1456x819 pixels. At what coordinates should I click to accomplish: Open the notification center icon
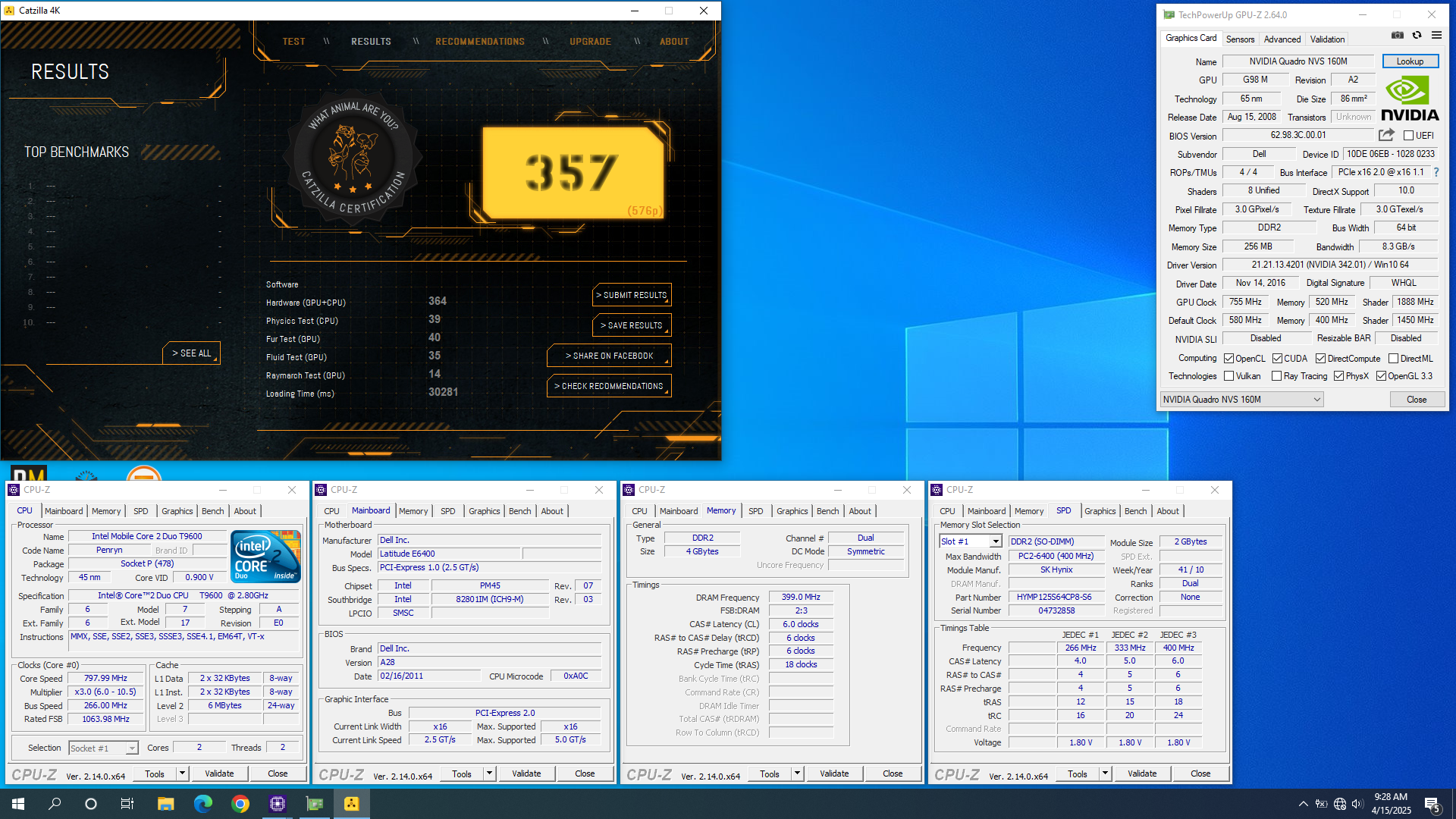1432,804
